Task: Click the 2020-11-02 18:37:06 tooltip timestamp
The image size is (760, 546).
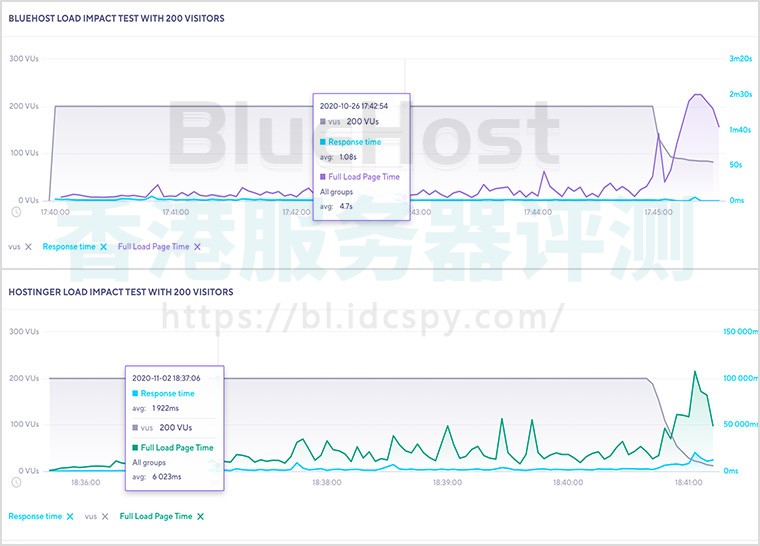Action: coord(166,378)
